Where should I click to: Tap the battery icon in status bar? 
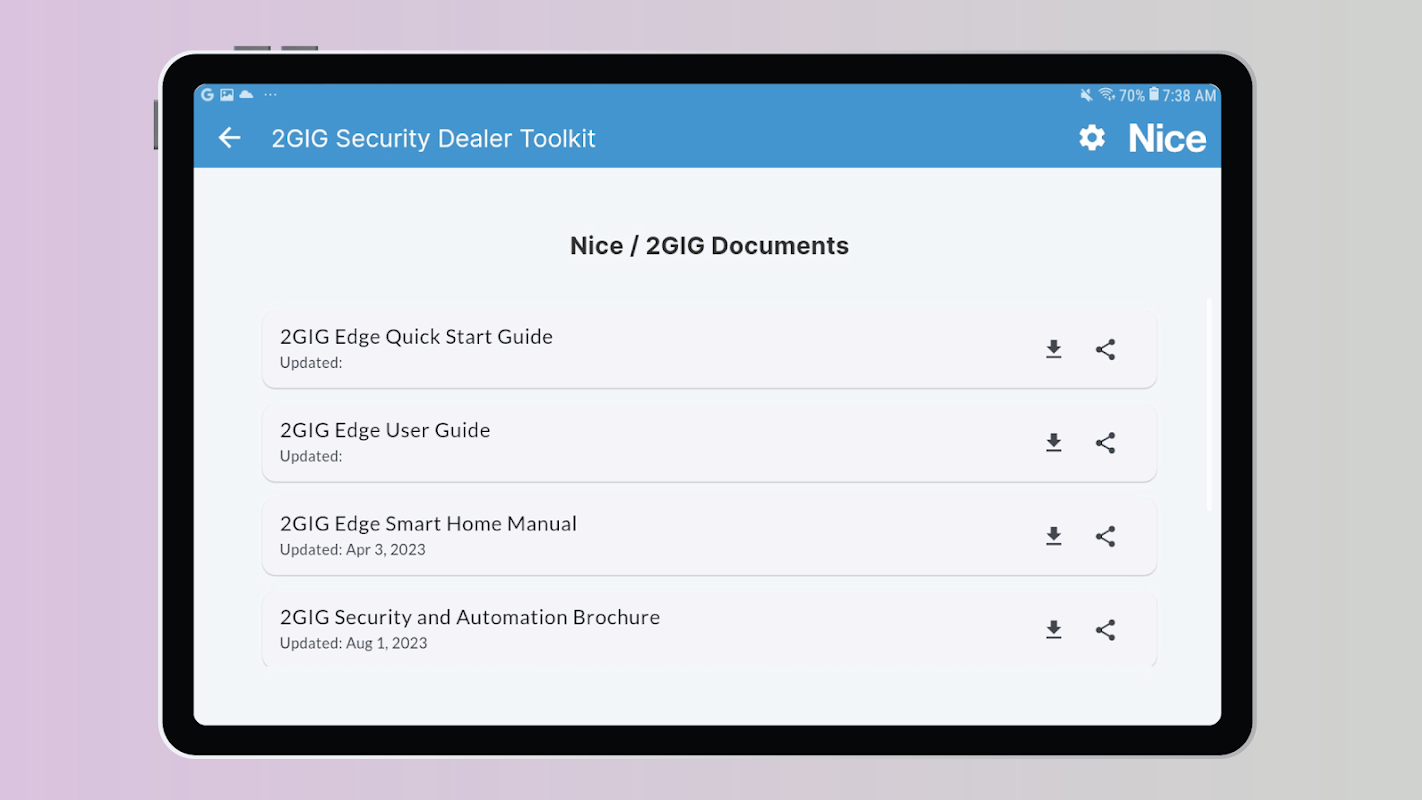pyautogui.click(x=1154, y=95)
